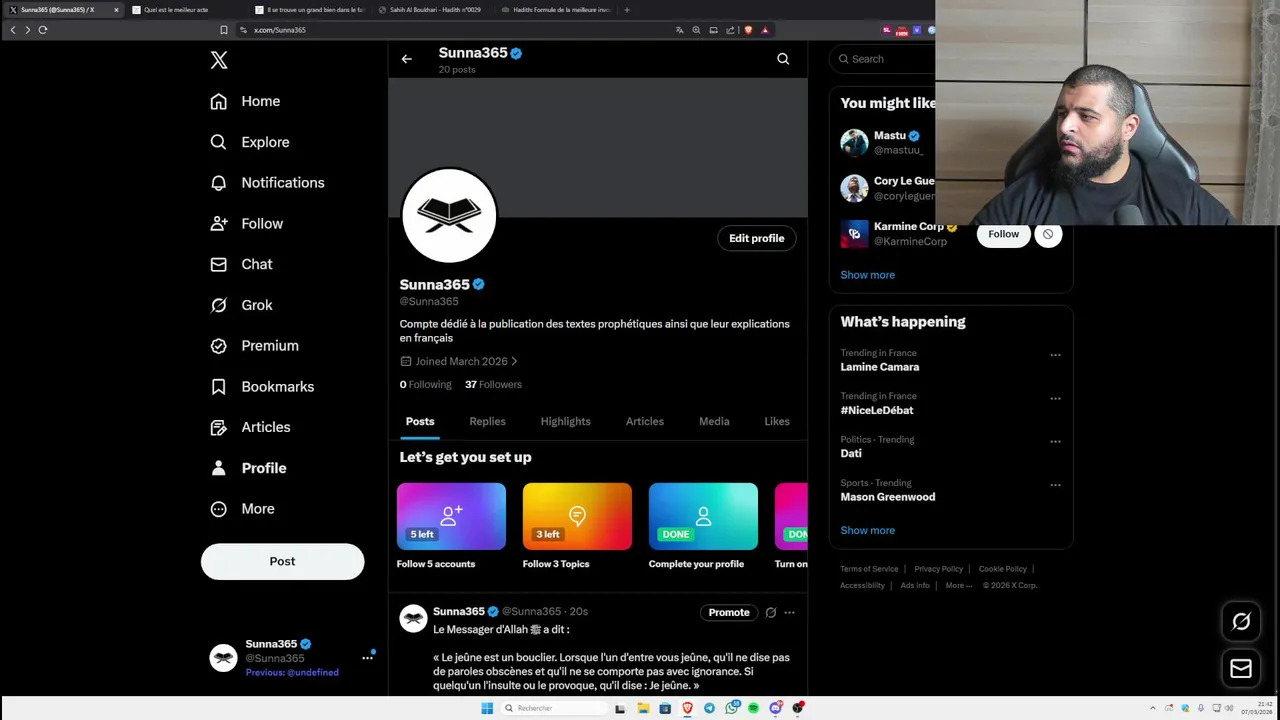Click the bookmark icon in the address bar
This screenshot has width=1280, height=720.
(223, 30)
